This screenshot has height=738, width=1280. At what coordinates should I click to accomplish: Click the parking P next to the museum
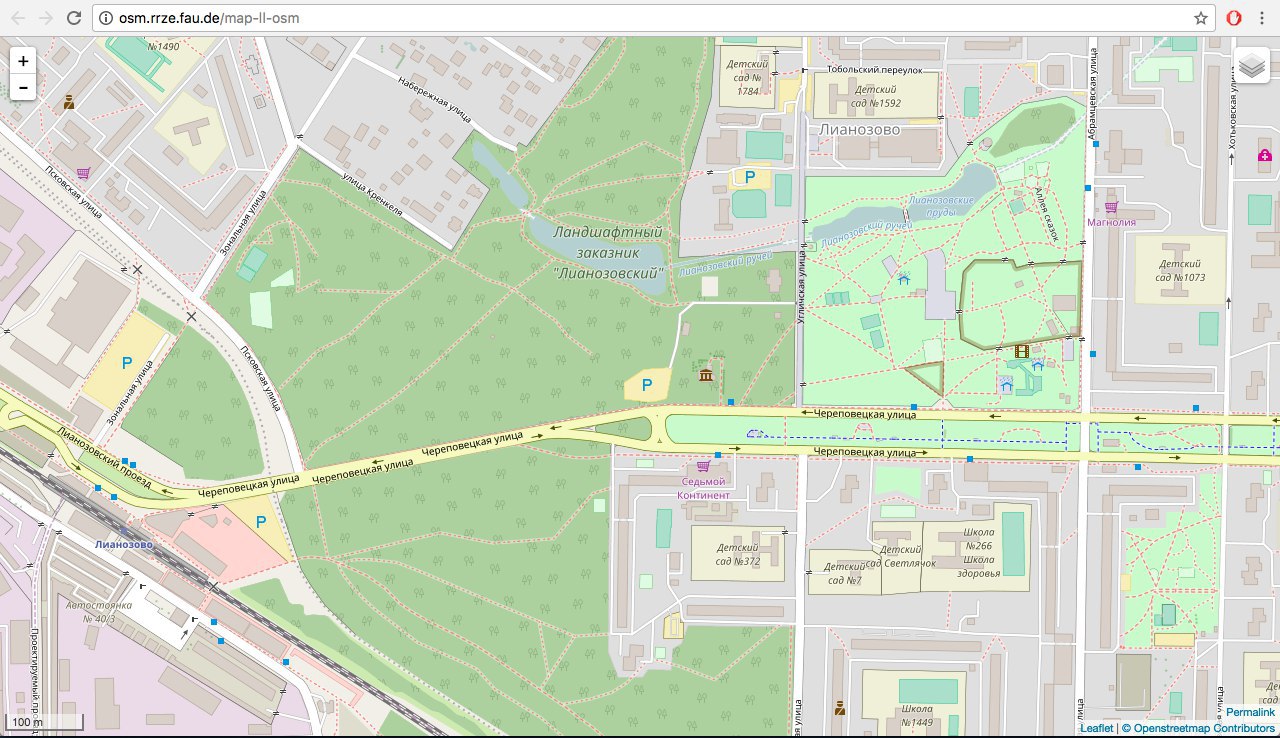point(646,385)
